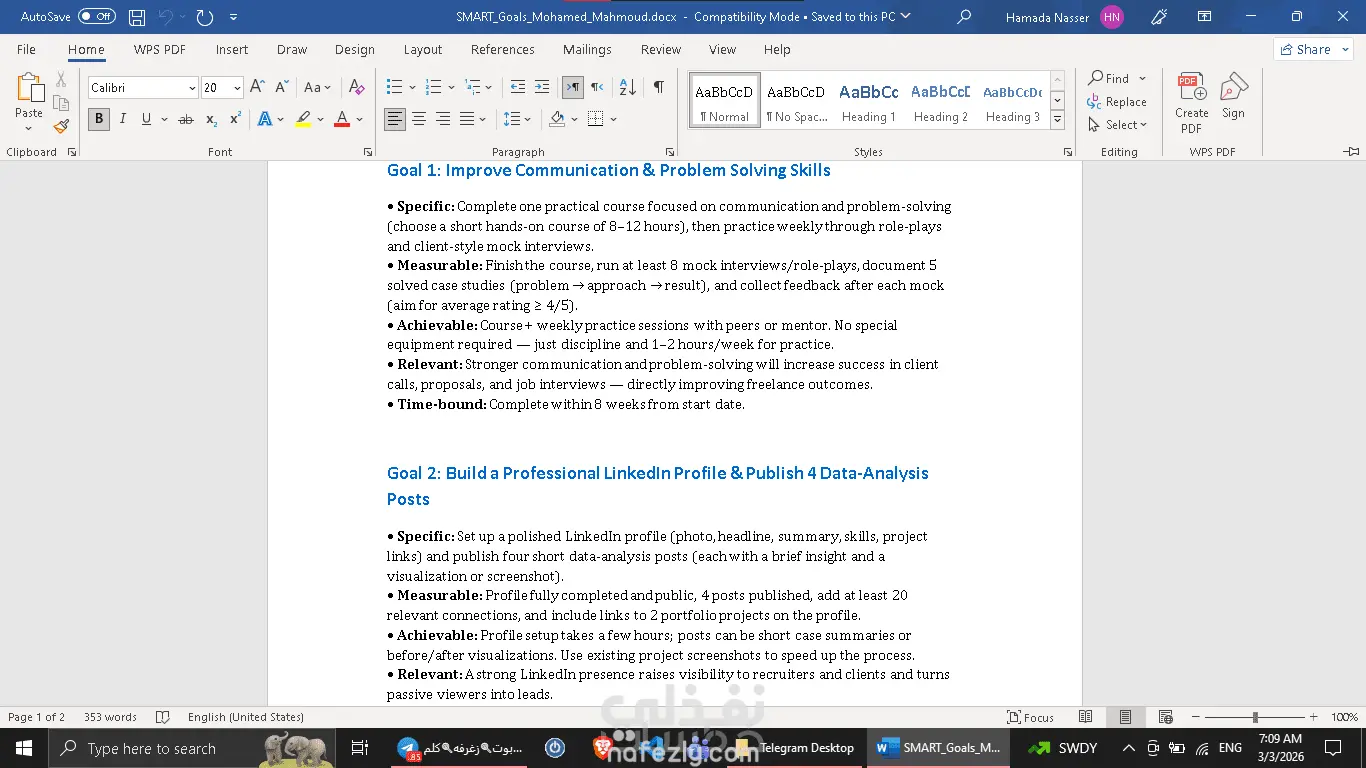Open the Review tab

661,49
